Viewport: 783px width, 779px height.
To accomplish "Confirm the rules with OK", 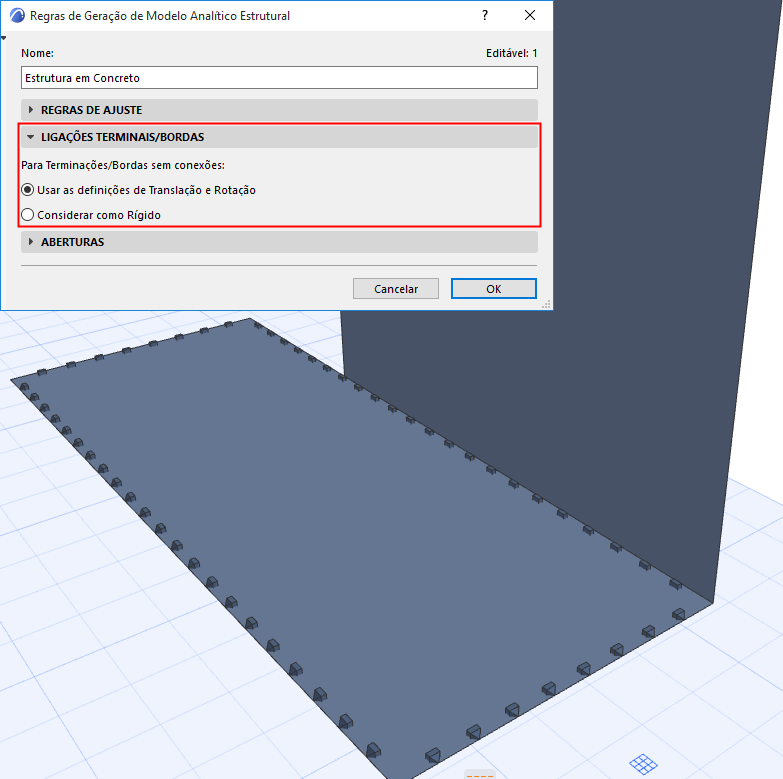I will click(493, 289).
